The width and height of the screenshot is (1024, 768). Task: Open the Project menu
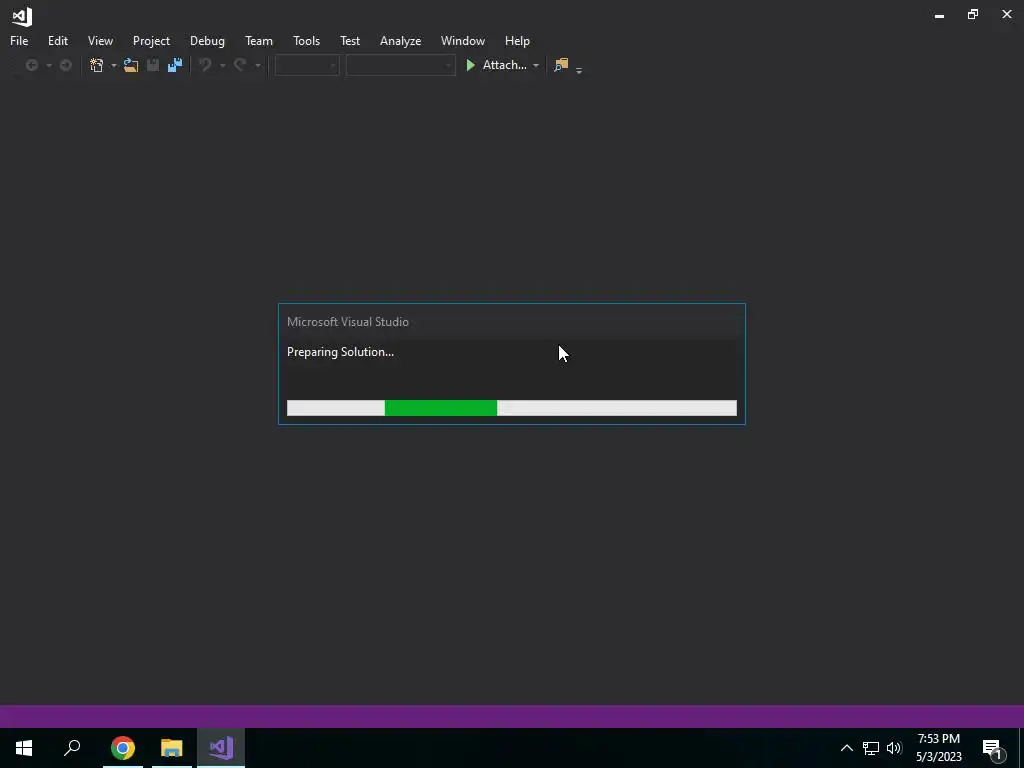click(x=151, y=40)
